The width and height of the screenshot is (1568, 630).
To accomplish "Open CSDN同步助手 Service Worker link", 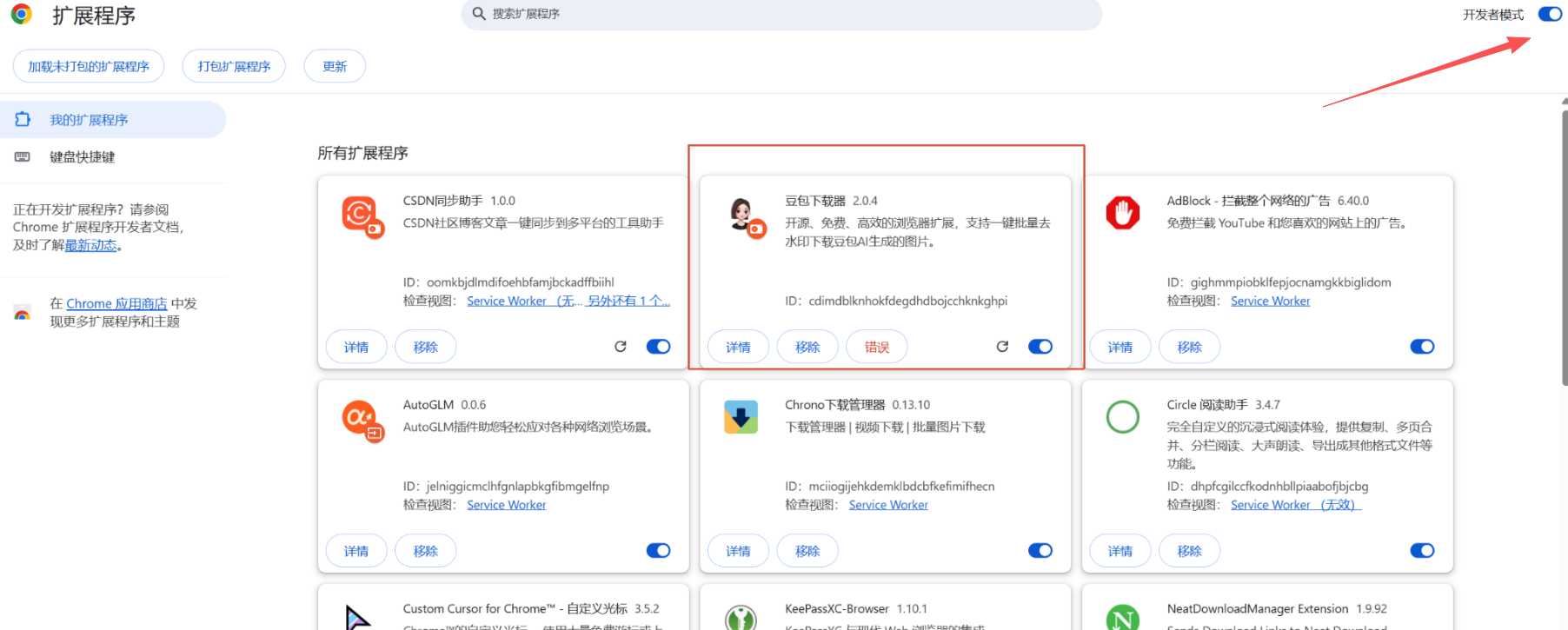I will 524,301.
